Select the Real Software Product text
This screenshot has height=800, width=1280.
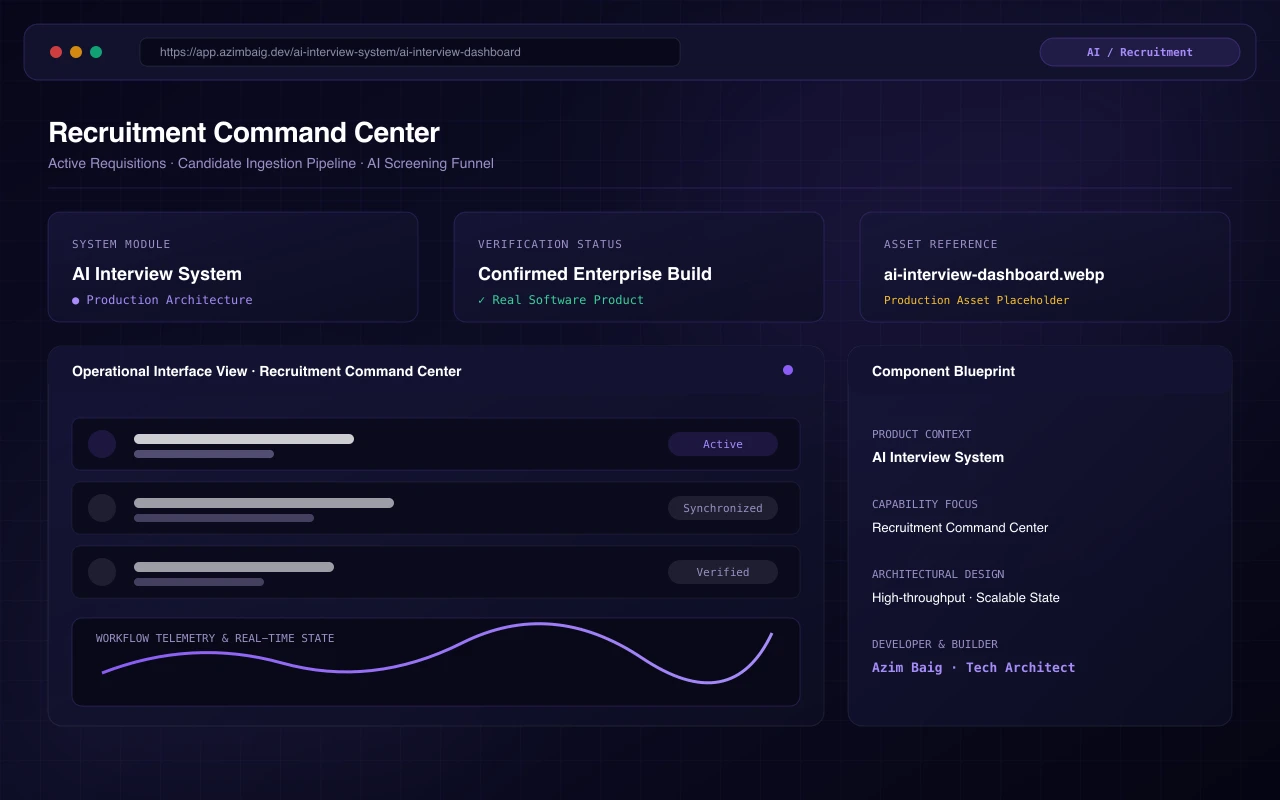pyautogui.click(x=568, y=300)
